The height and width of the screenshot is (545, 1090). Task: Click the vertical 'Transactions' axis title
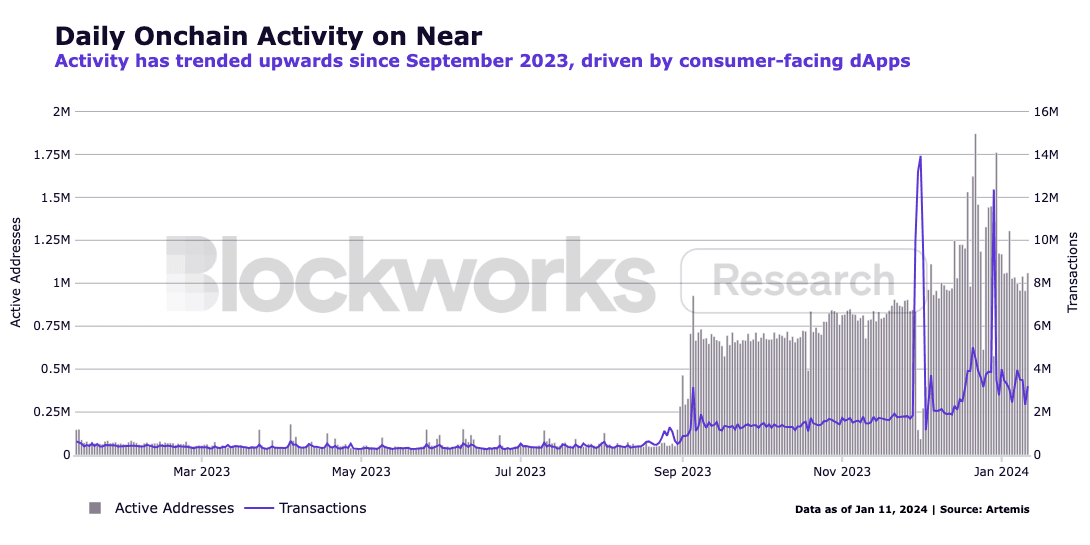point(1073,272)
